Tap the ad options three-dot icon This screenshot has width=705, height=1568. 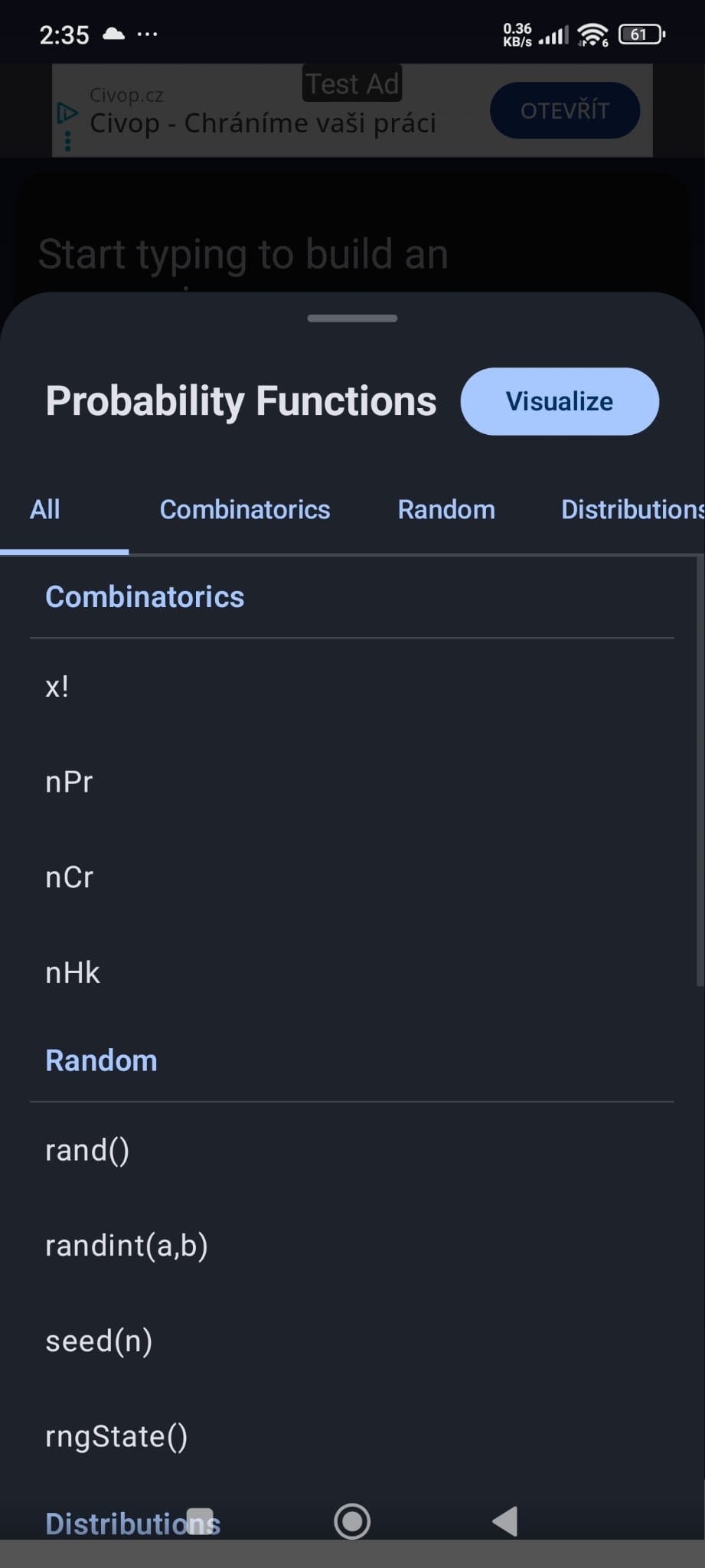67,142
